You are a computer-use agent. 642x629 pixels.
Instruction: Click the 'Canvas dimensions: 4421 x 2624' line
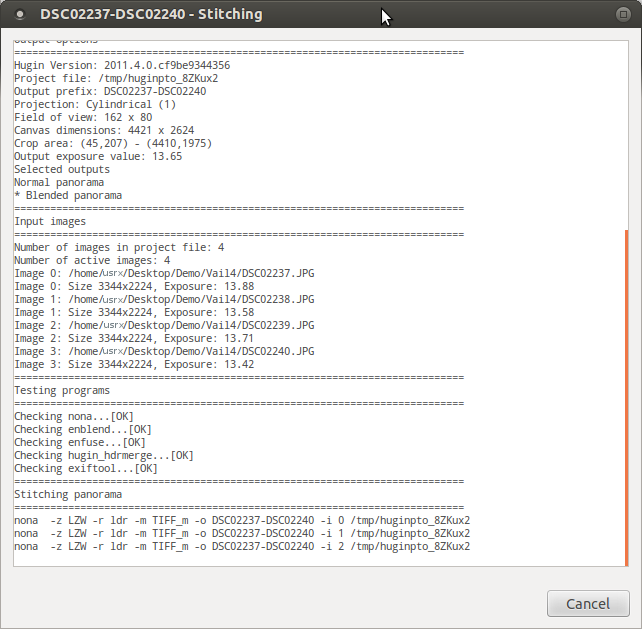click(x=104, y=130)
